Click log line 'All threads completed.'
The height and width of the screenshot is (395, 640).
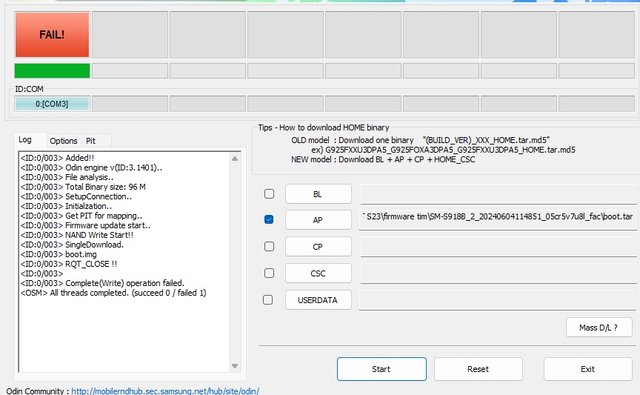(x=113, y=293)
